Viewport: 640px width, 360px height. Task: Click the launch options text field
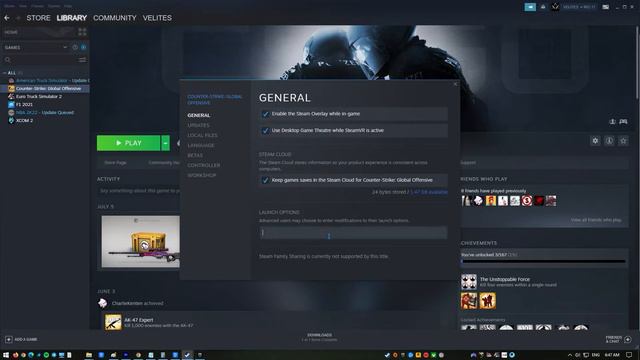coord(353,233)
